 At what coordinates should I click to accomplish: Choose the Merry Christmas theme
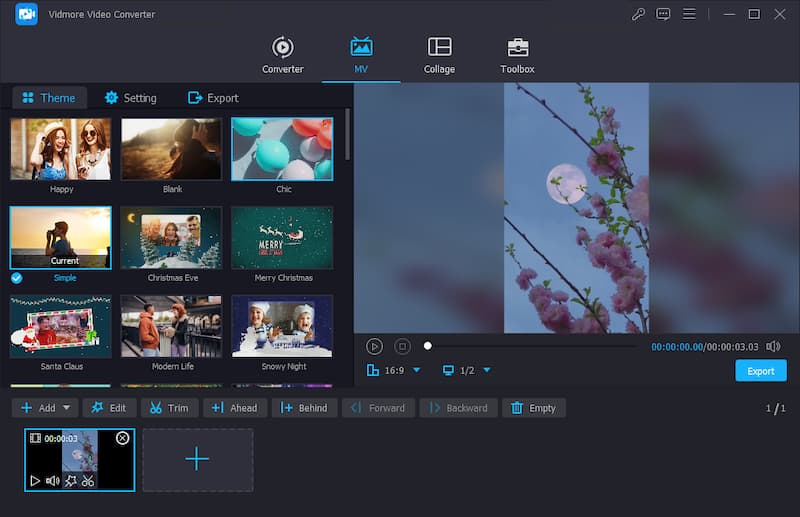(282, 238)
